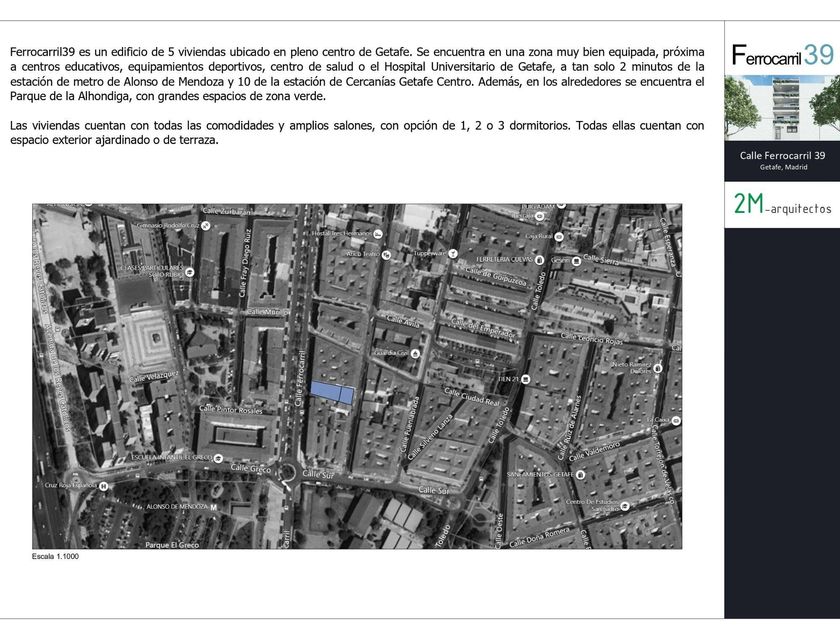Click the 'Calle Zurbarán' street label
This screenshot has height=630, width=840.
[227, 212]
